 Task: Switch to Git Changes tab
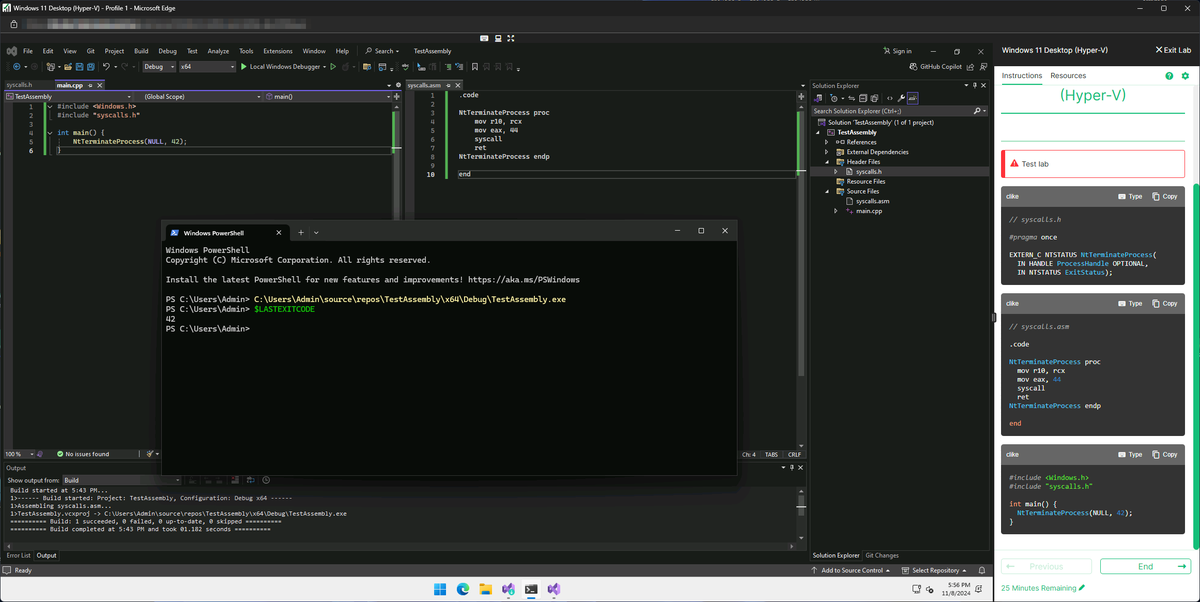click(x=882, y=555)
